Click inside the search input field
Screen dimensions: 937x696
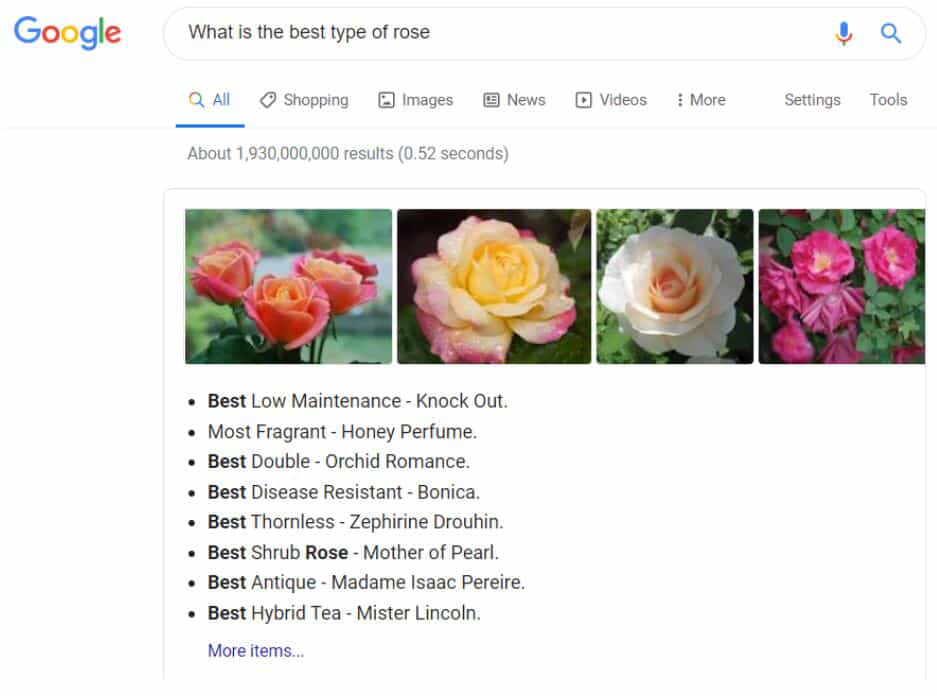[x=450, y=33]
